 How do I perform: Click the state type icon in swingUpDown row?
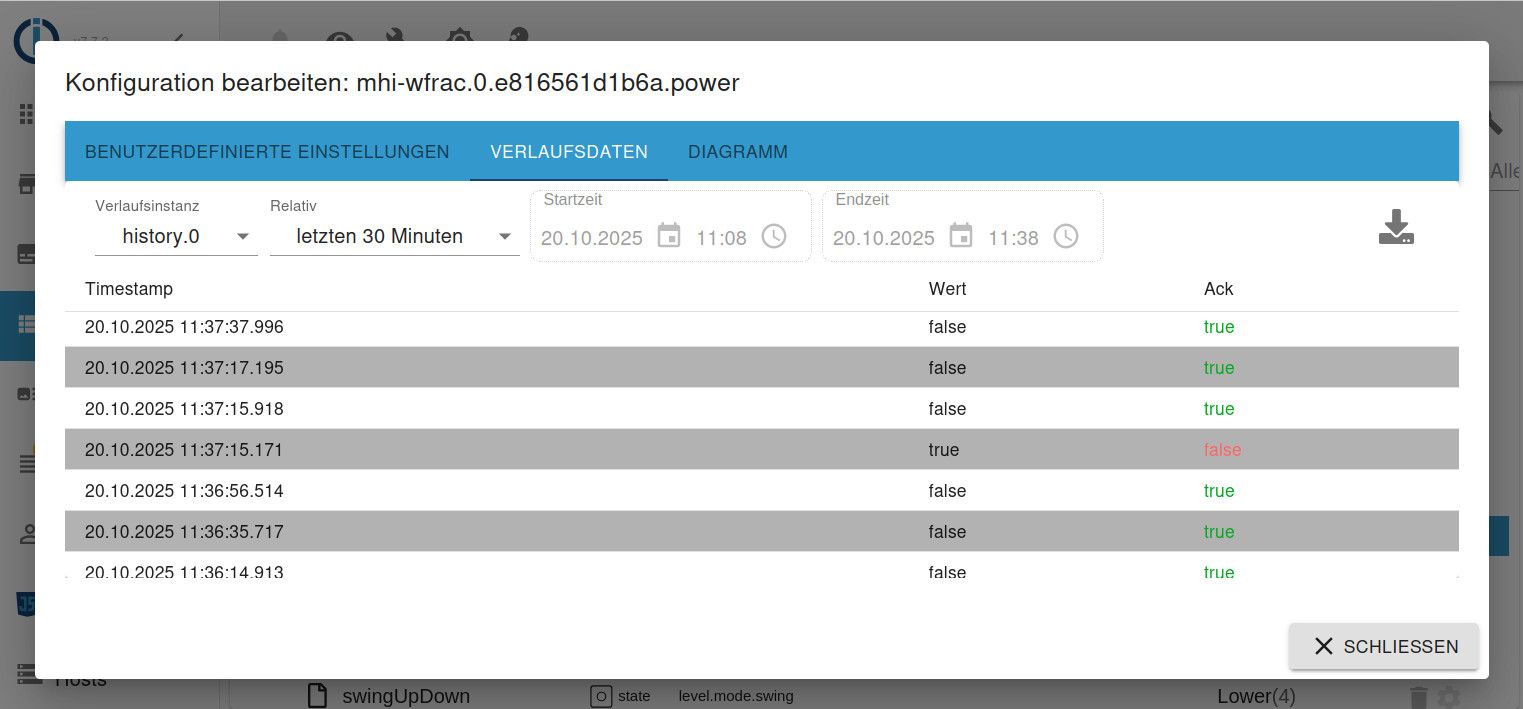tap(600, 696)
